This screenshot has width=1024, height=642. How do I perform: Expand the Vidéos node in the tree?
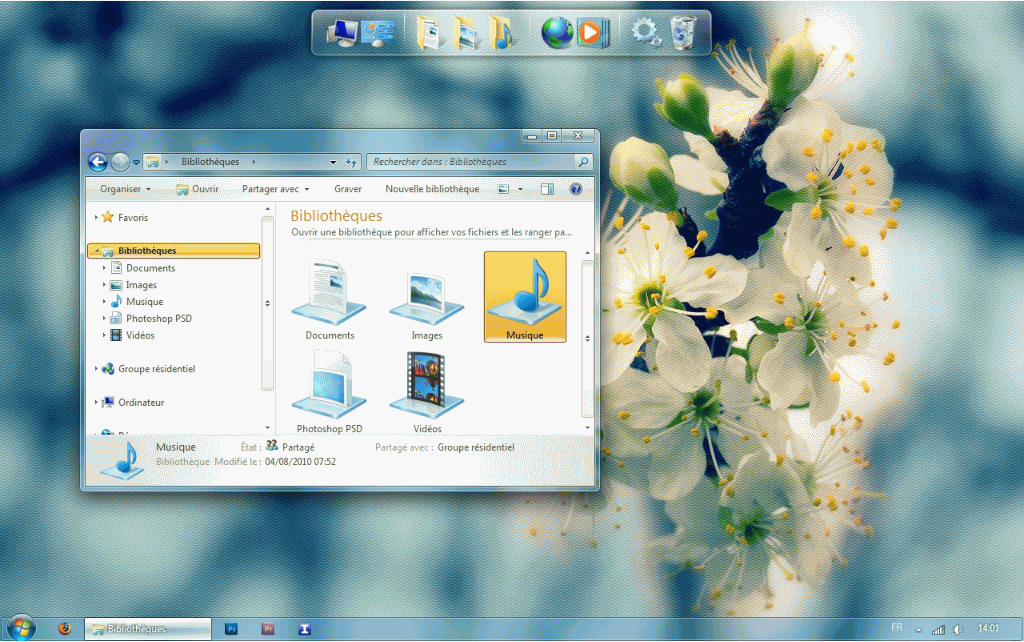click(x=104, y=335)
